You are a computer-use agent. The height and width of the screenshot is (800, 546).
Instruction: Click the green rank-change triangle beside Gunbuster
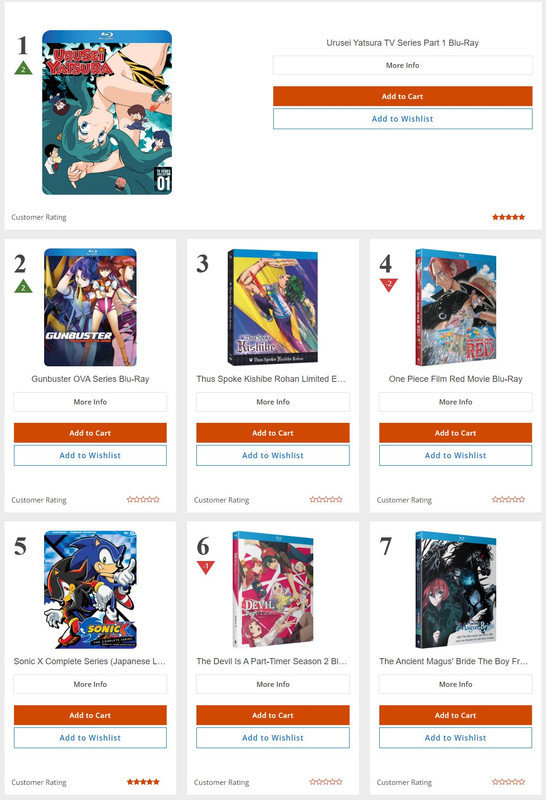(23, 286)
